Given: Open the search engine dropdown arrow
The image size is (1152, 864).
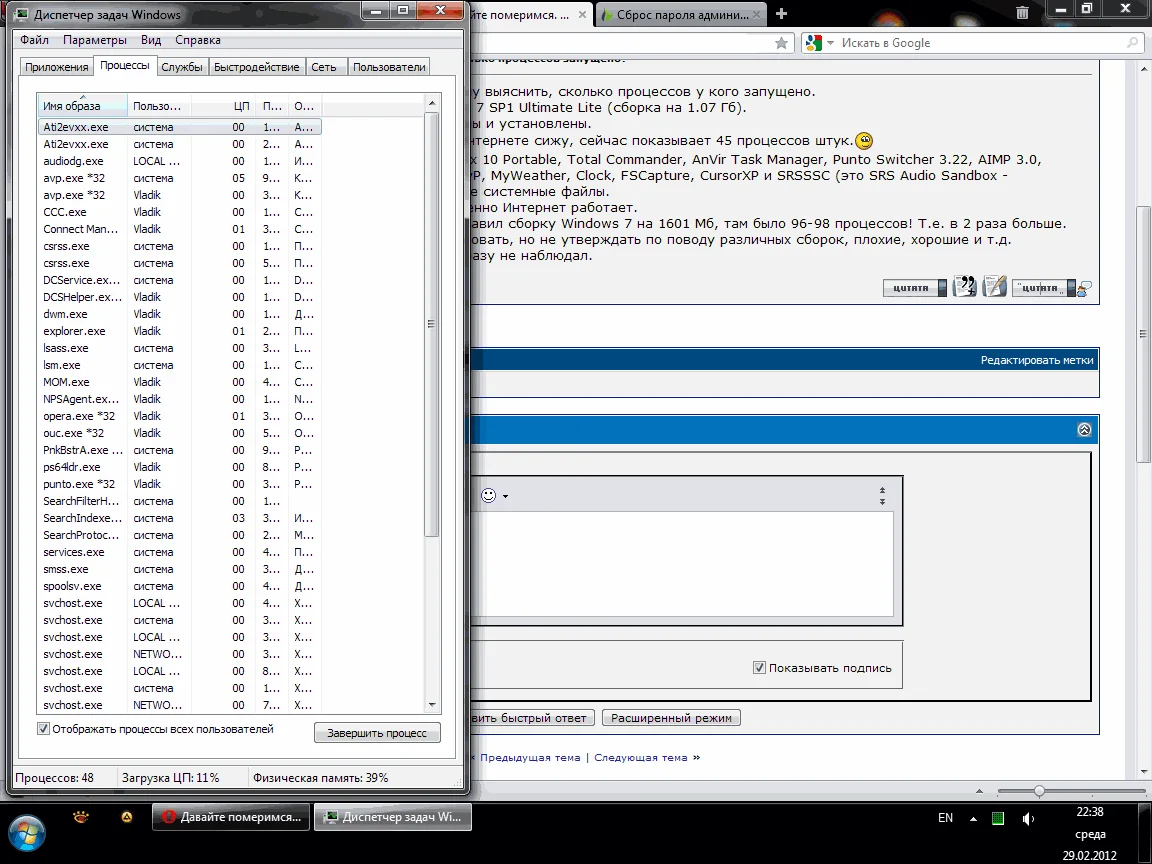Looking at the screenshot, I should (831, 43).
